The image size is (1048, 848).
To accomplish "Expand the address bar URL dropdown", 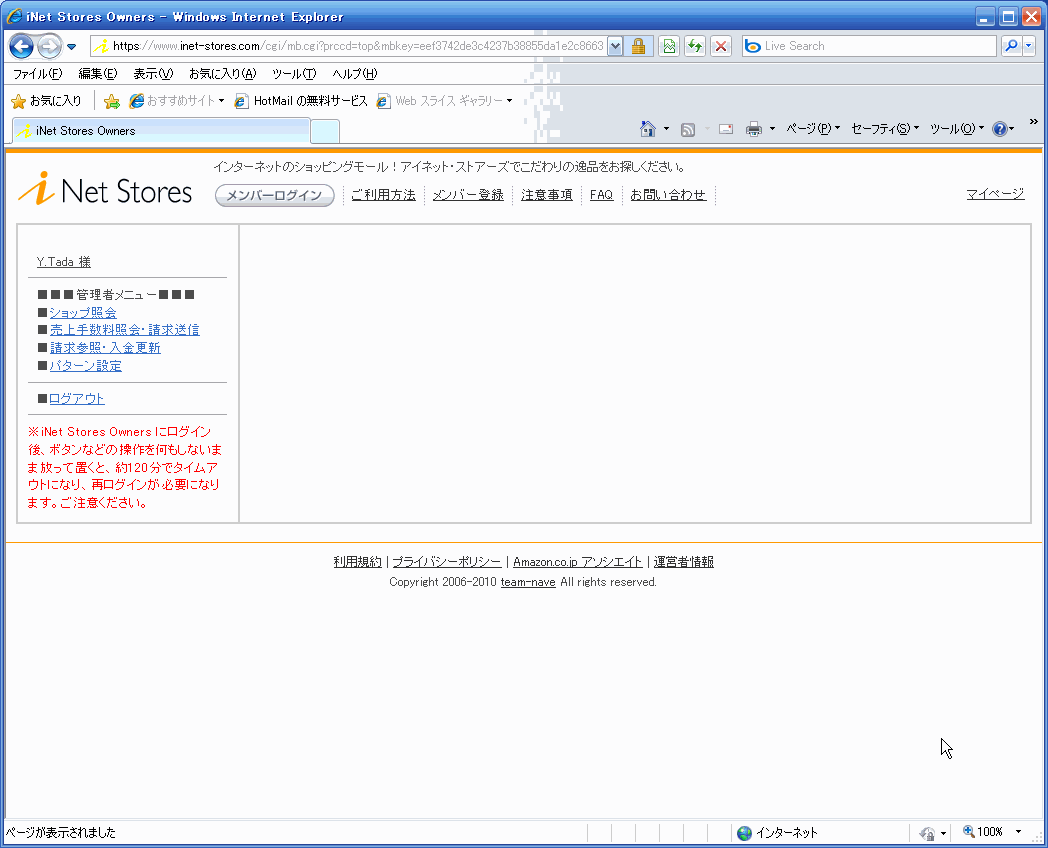I will point(615,46).
